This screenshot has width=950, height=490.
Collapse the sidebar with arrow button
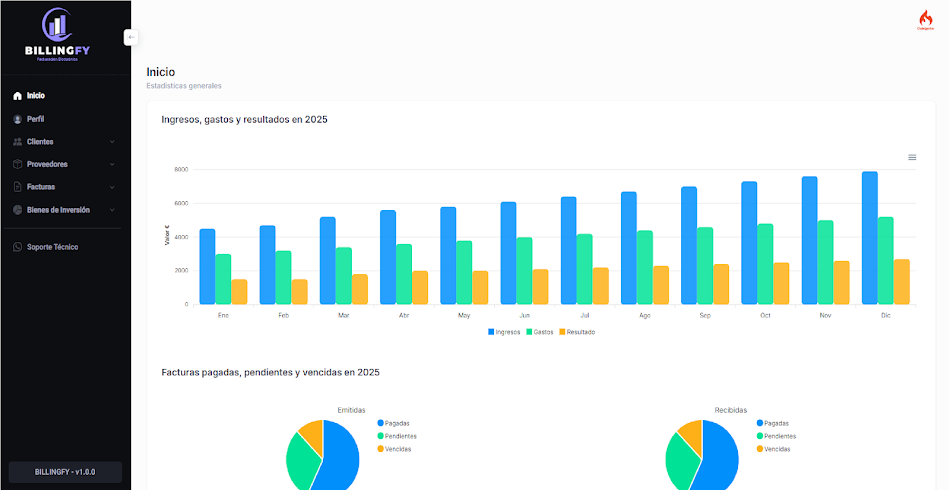(131, 37)
